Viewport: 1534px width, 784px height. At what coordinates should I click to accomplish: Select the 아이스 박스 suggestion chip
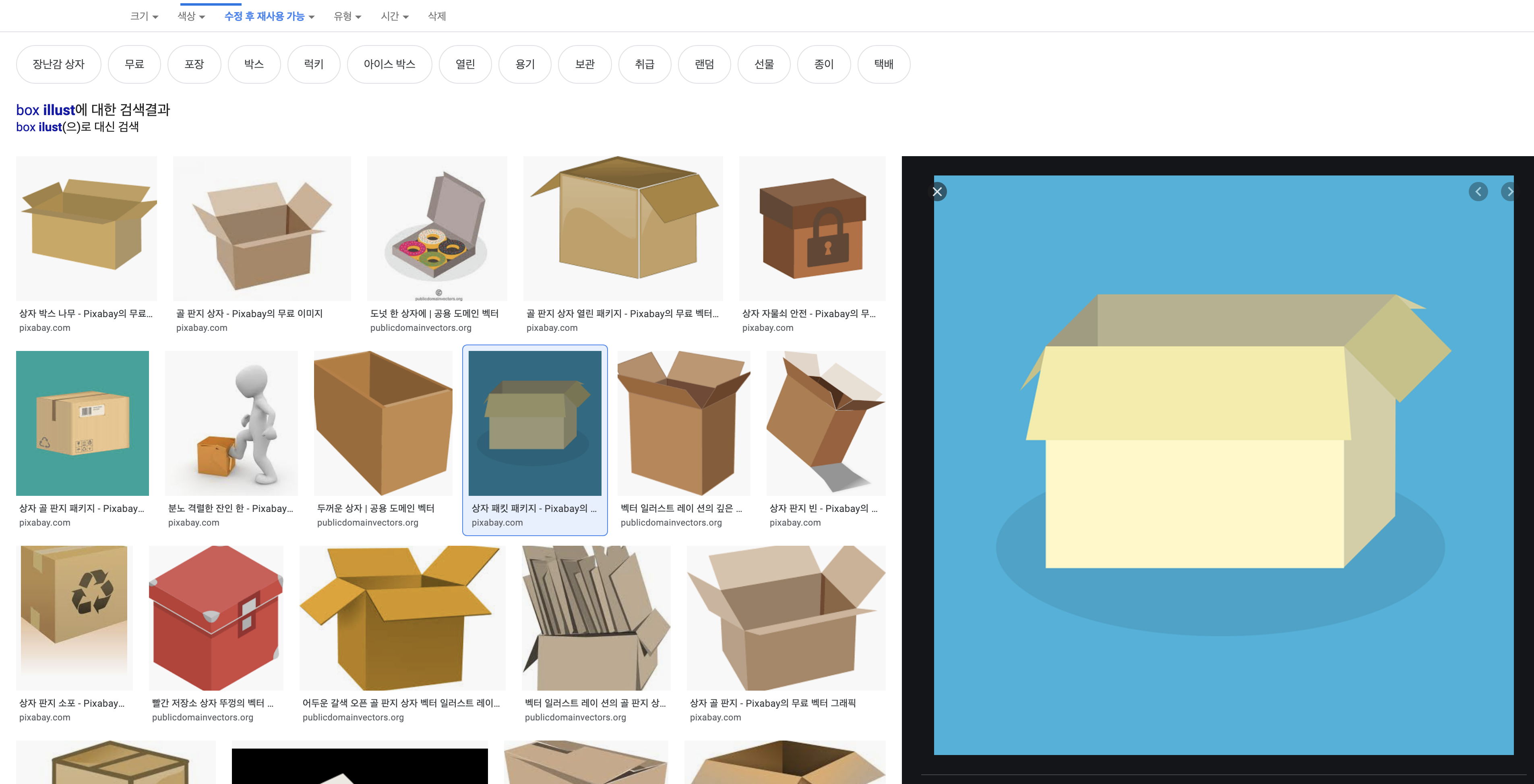389,64
